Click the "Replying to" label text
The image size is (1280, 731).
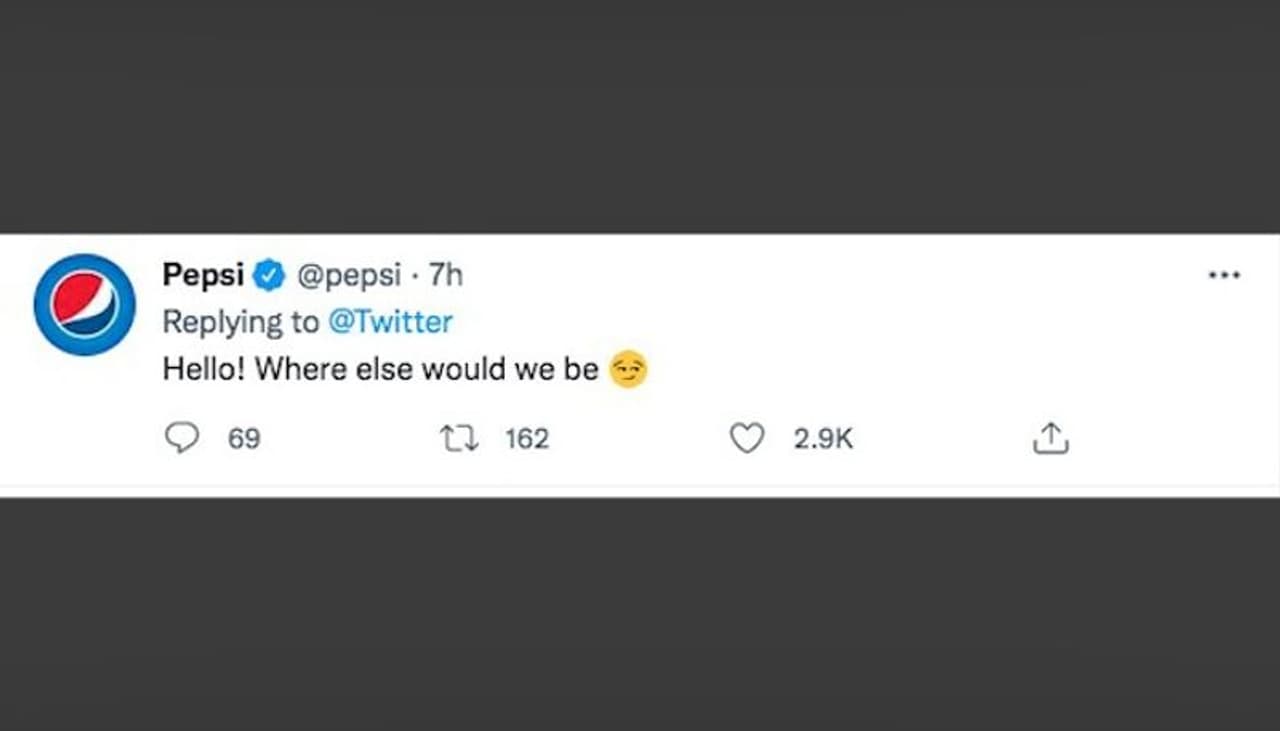240,322
